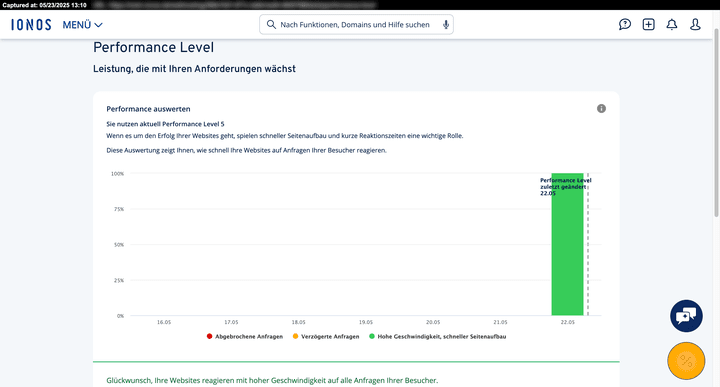Click the IONOS logo
The width and height of the screenshot is (720, 387).
tap(31, 25)
